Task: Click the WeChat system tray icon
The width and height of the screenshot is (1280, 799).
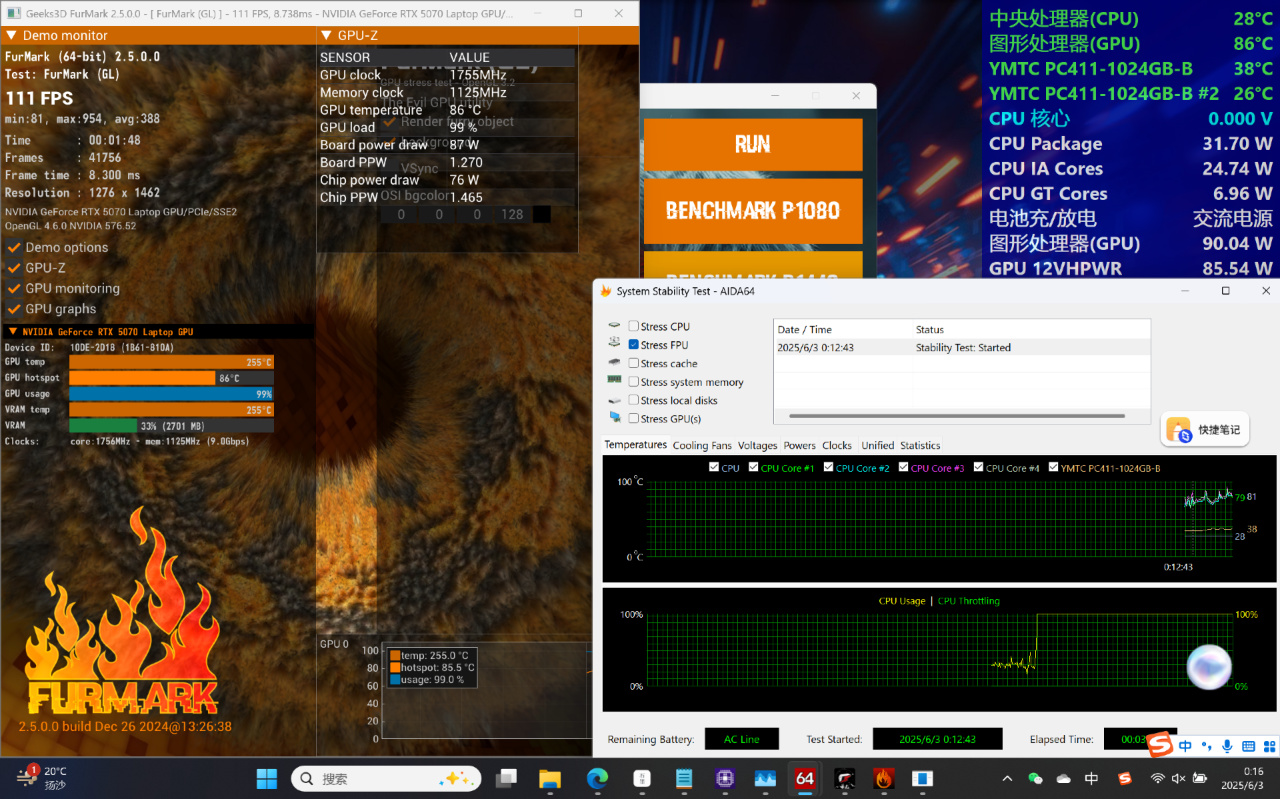Action: [1035, 779]
